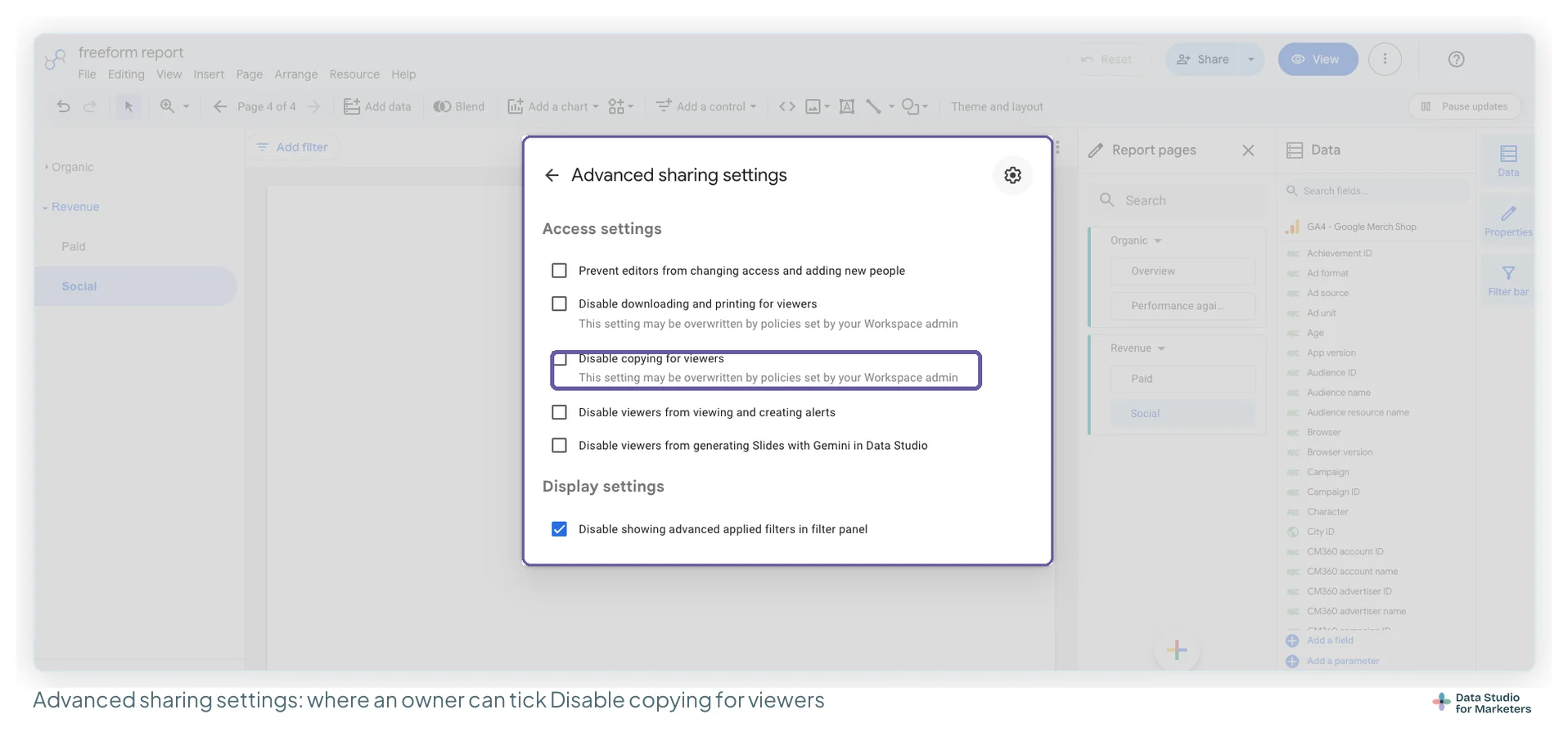
Task: Click the redo arrow in toolbar
Action: [x=90, y=106]
